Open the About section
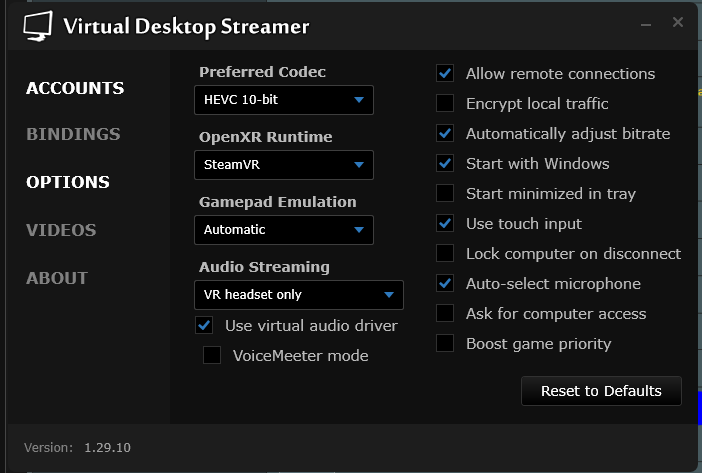Viewport: 702px width, 473px height. [x=56, y=278]
